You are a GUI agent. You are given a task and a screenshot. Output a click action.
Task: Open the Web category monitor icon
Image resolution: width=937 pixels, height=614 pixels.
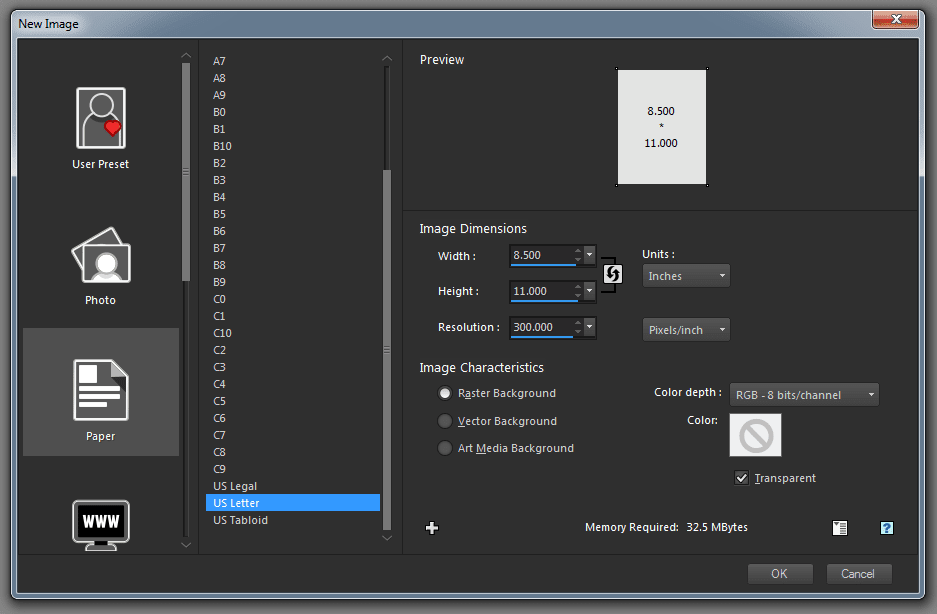[100, 522]
